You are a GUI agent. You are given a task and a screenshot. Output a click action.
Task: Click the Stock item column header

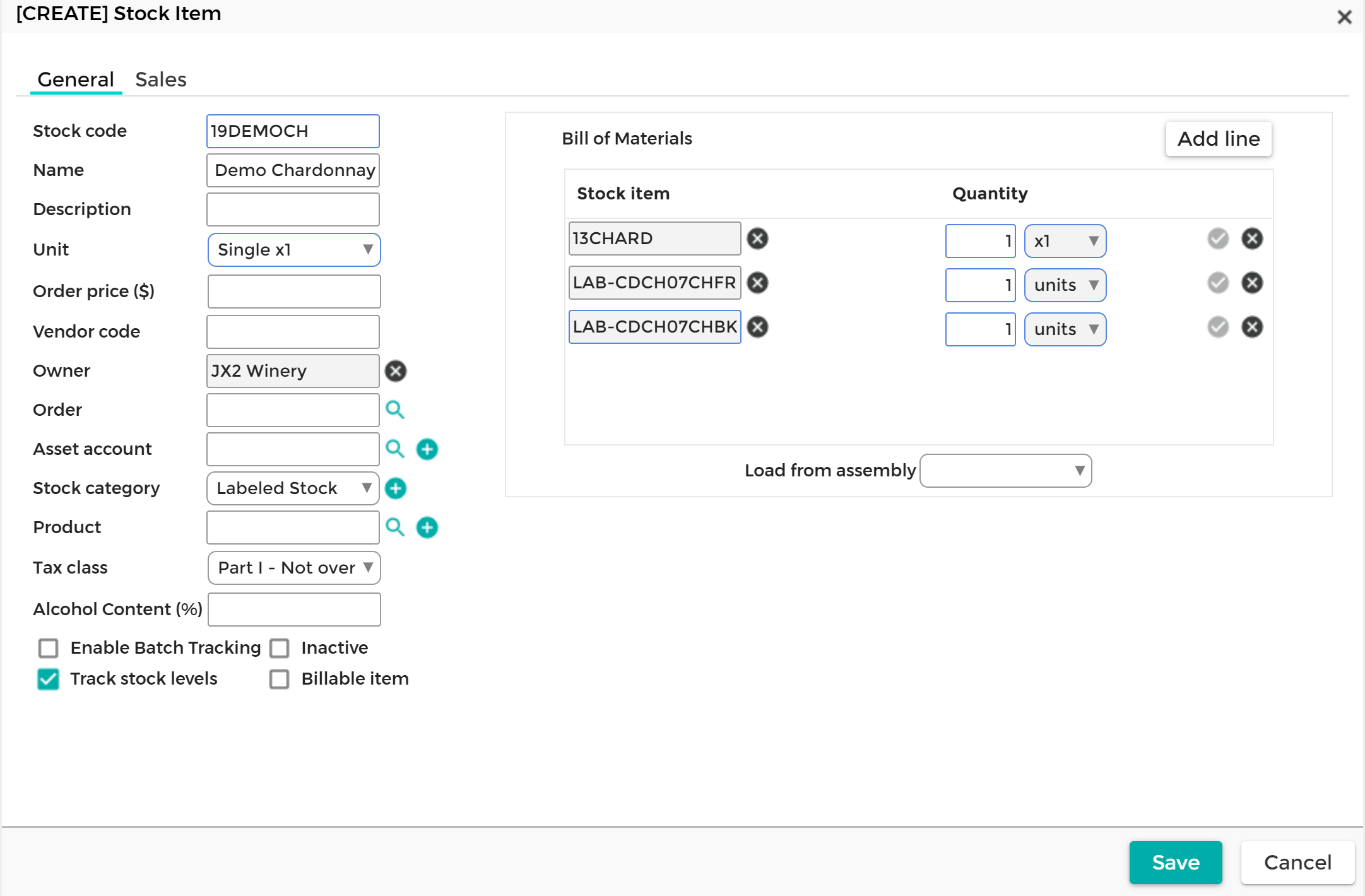(623, 194)
